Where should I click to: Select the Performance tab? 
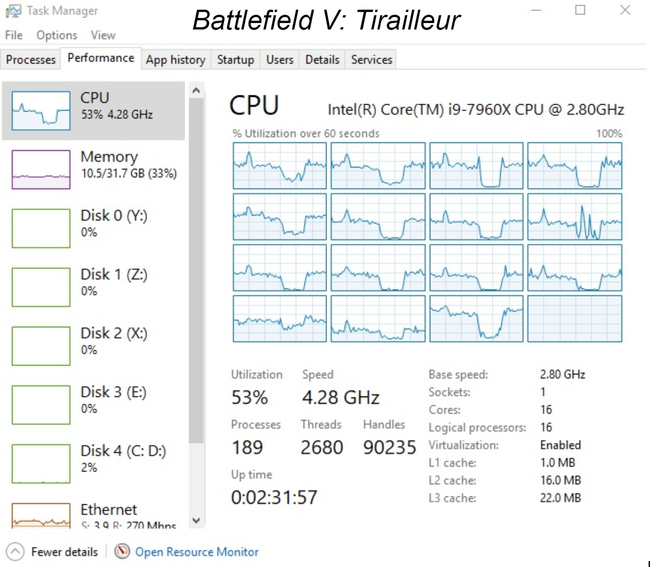click(101, 58)
